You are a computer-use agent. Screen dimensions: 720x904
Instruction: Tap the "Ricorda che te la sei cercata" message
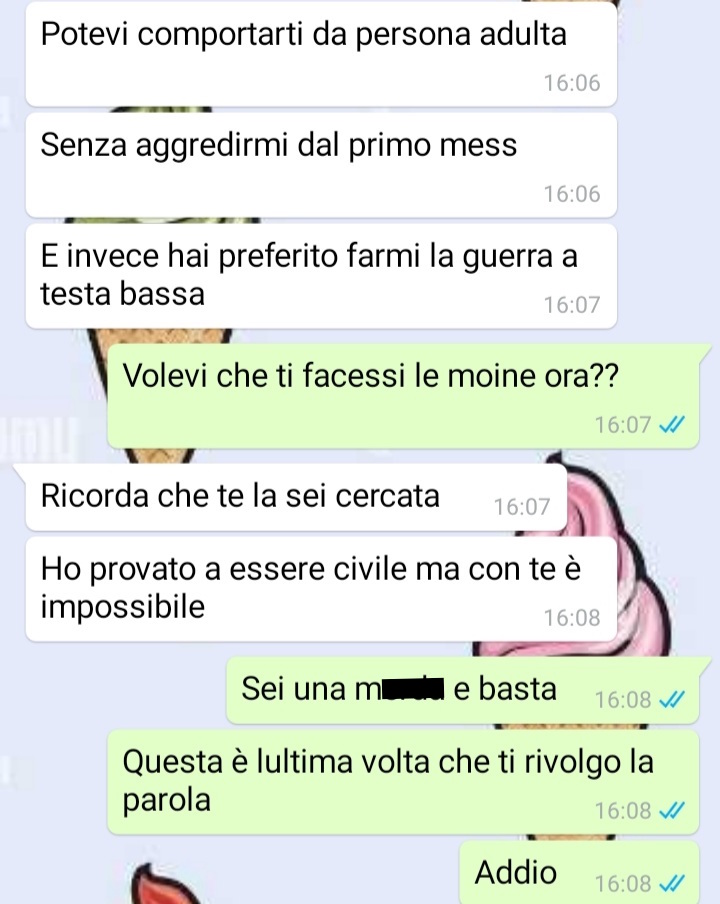pos(296,497)
